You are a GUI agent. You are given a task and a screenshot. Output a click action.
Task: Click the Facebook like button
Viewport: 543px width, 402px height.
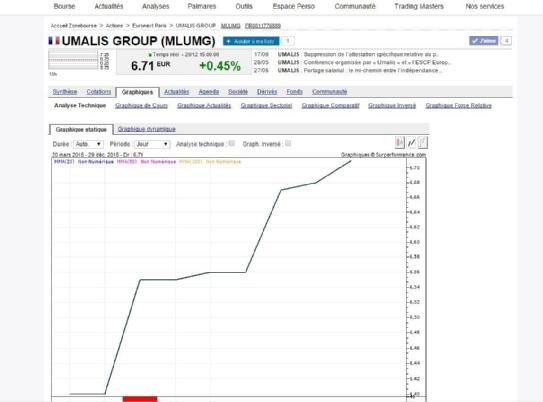484,41
